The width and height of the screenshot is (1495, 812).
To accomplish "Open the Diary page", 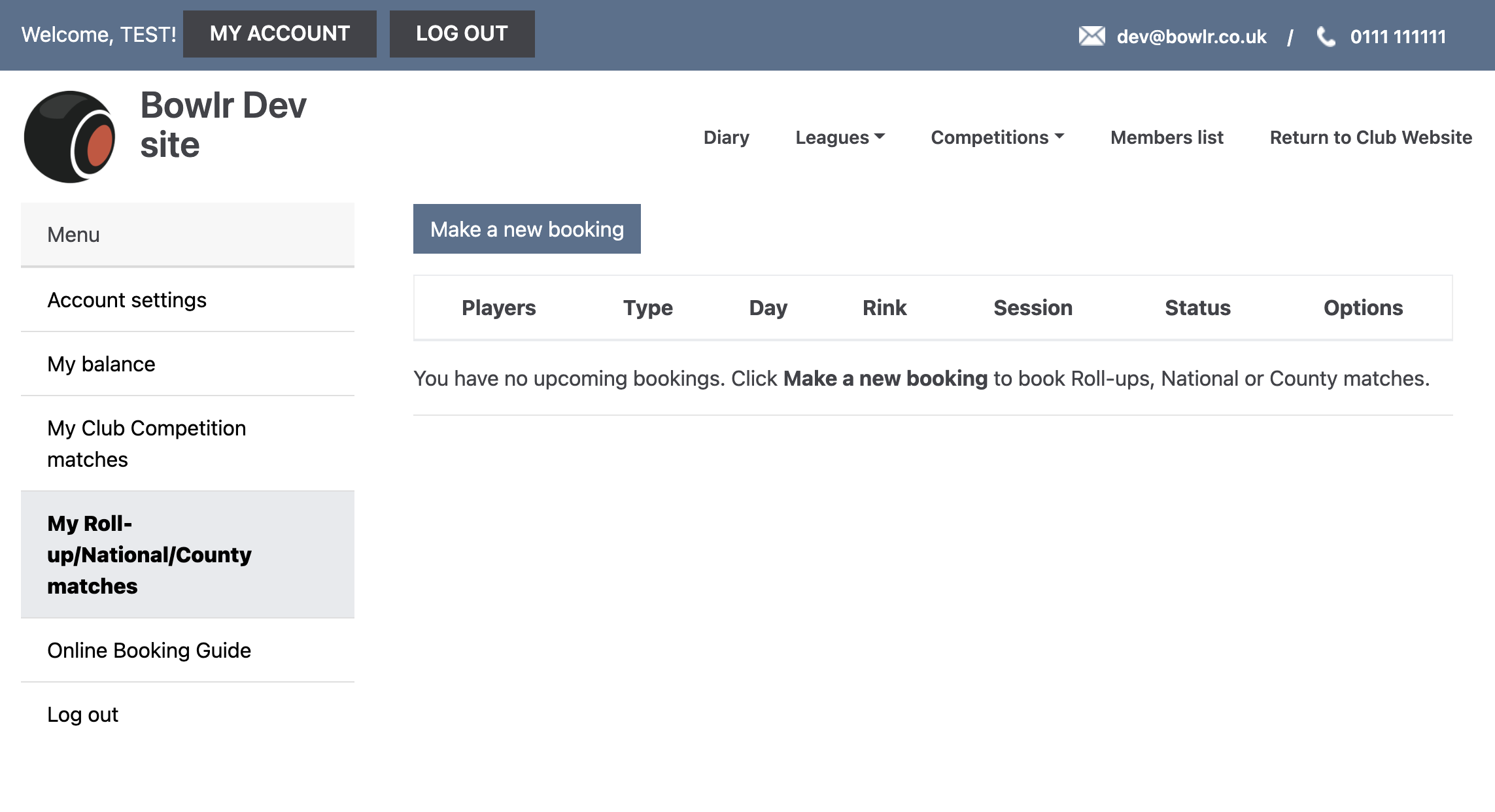I will click(x=726, y=137).
